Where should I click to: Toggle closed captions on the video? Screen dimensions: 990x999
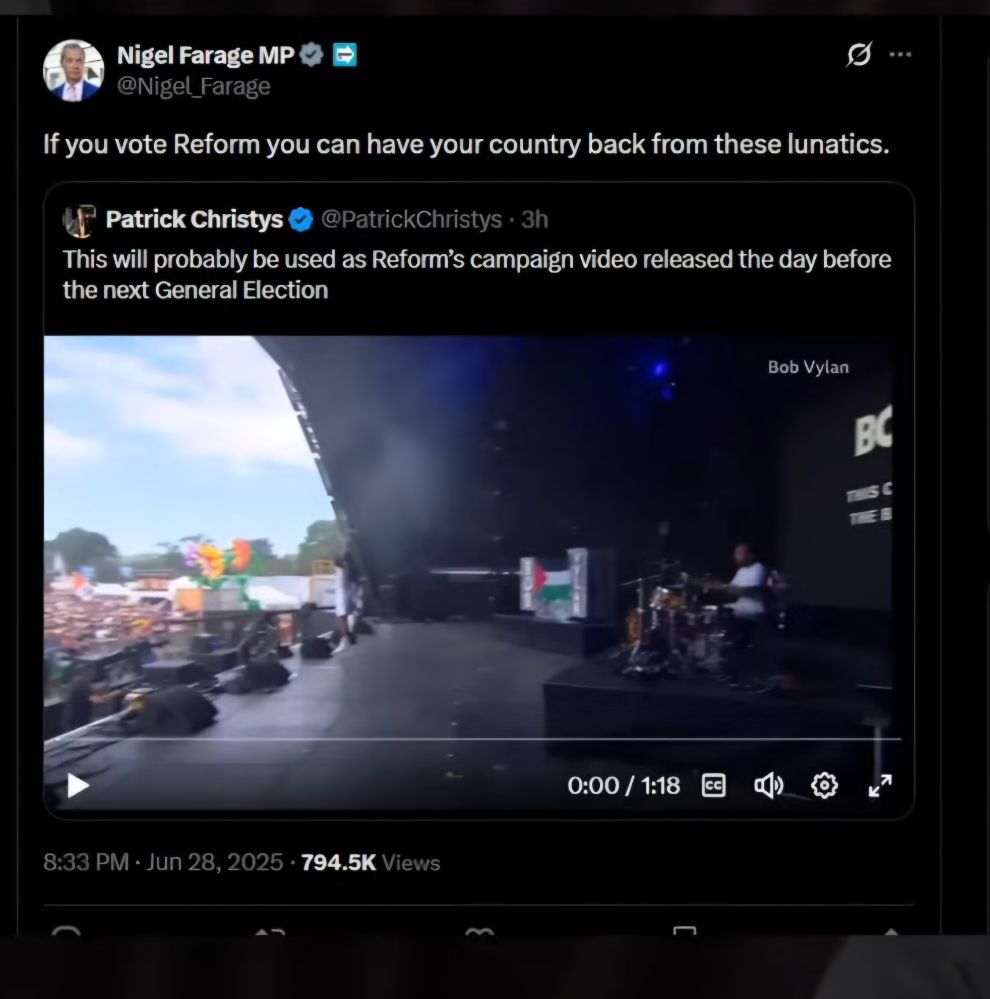tap(714, 786)
